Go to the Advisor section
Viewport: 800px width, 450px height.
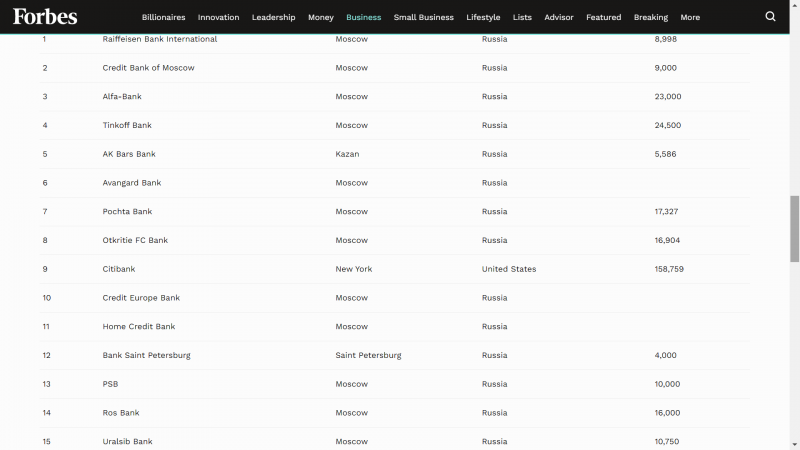(x=559, y=17)
